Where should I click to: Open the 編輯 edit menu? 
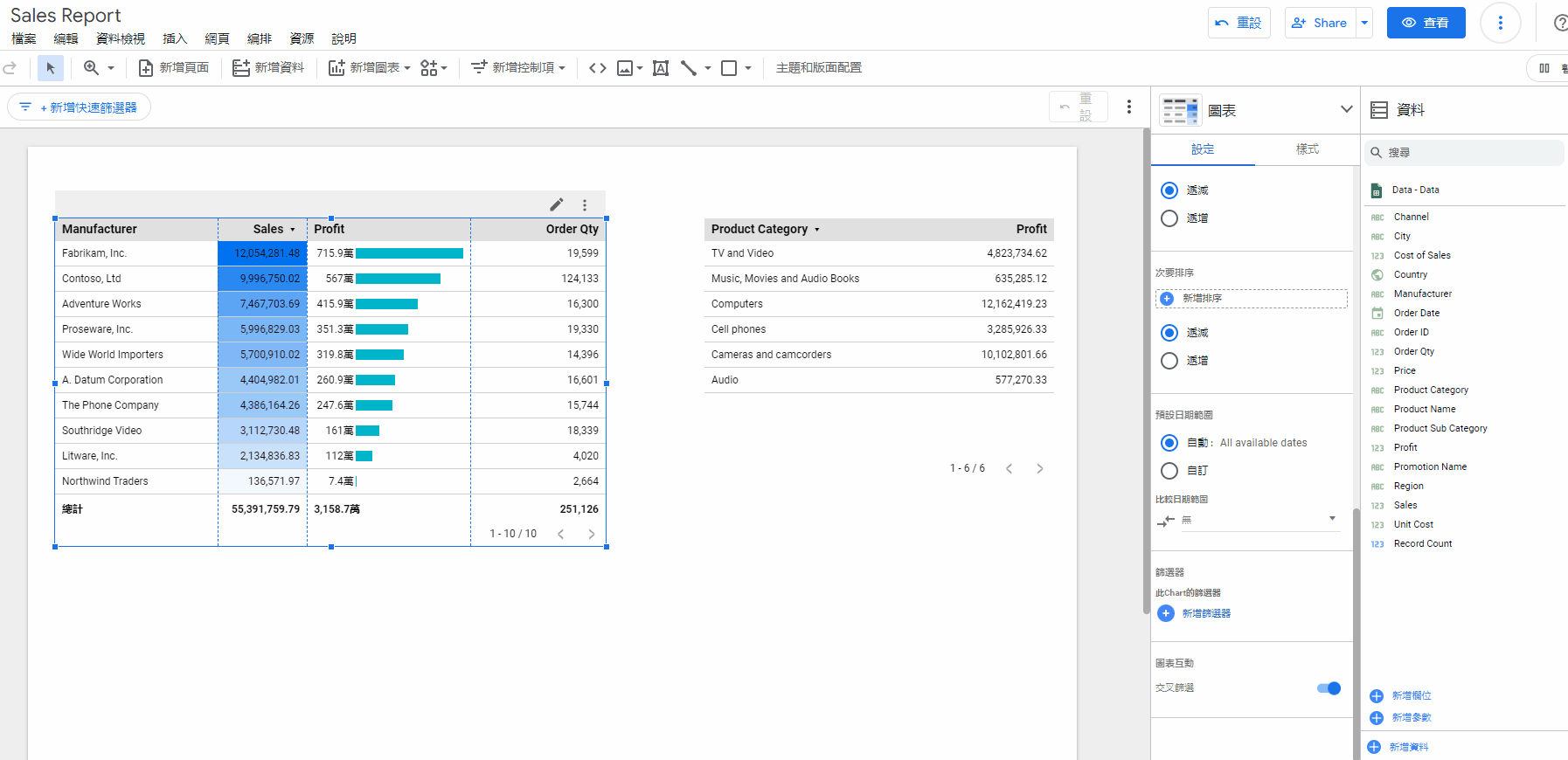66,39
